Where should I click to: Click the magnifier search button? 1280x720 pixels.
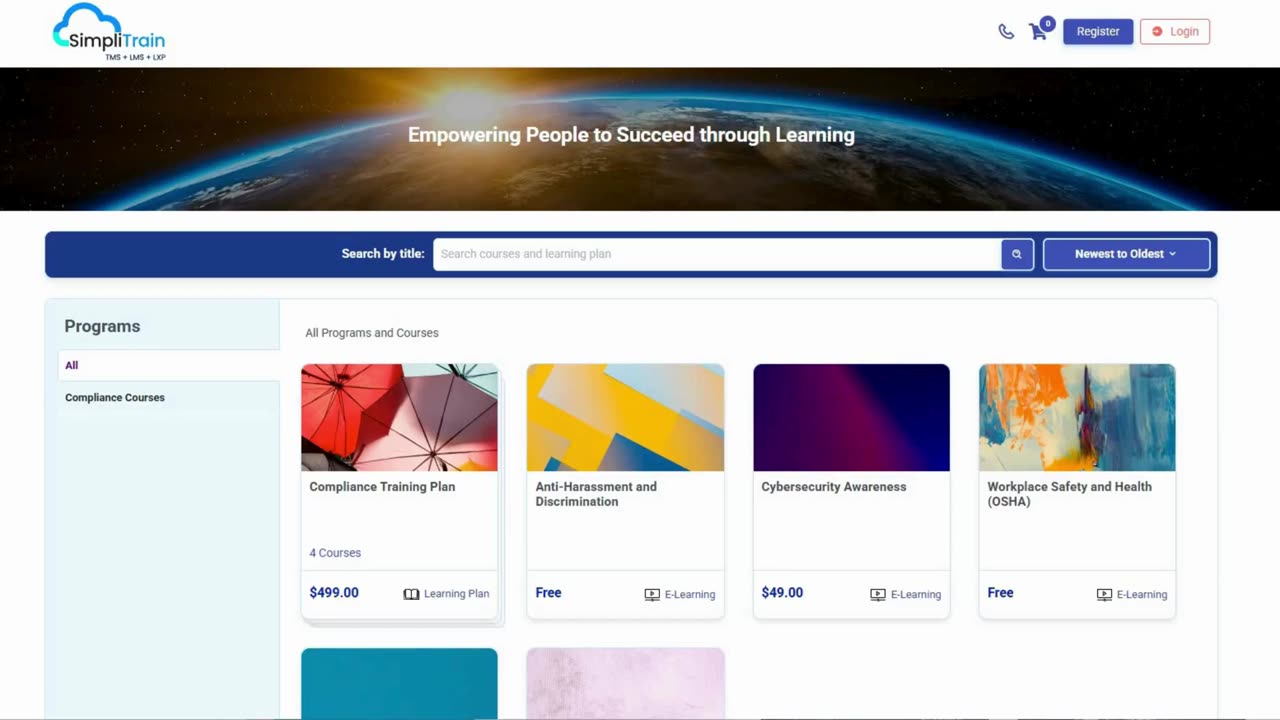coord(1017,254)
